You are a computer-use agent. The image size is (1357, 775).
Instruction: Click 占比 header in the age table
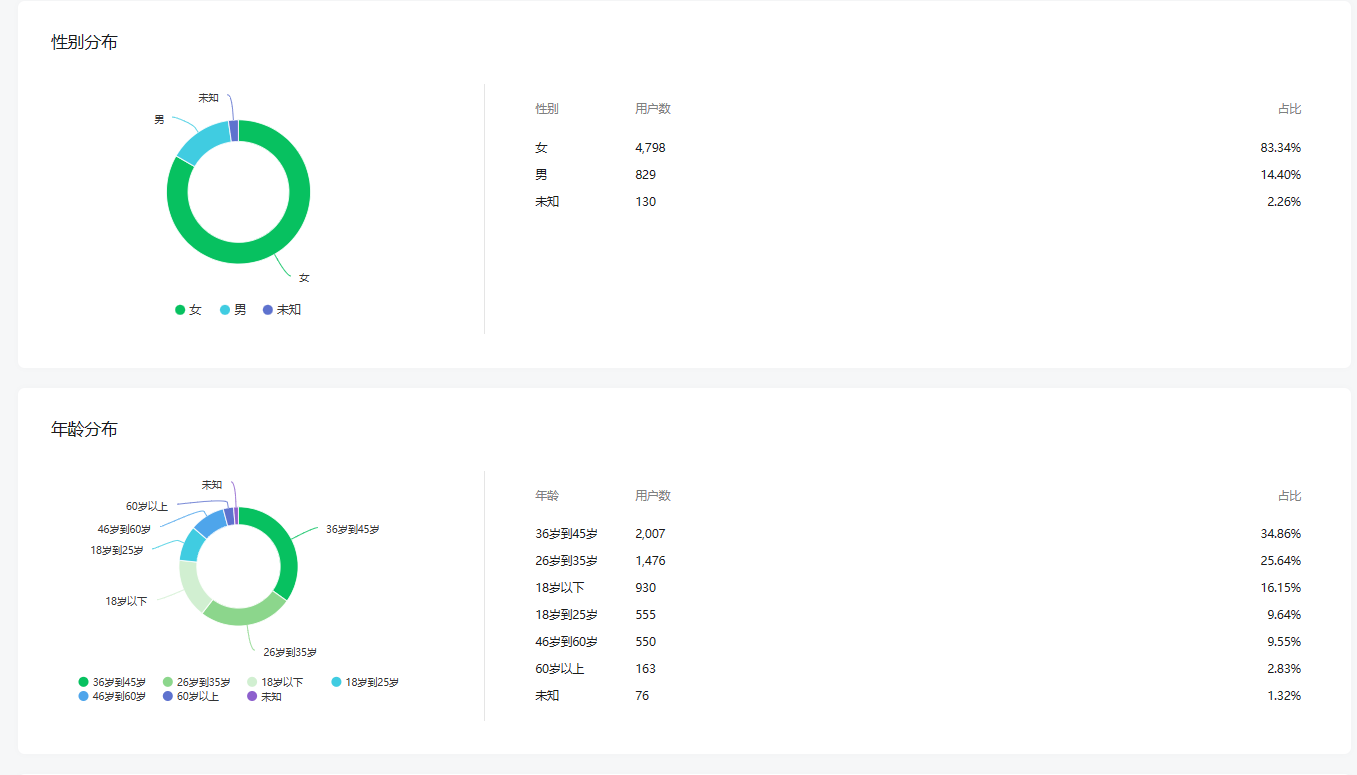(x=1289, y=496)
